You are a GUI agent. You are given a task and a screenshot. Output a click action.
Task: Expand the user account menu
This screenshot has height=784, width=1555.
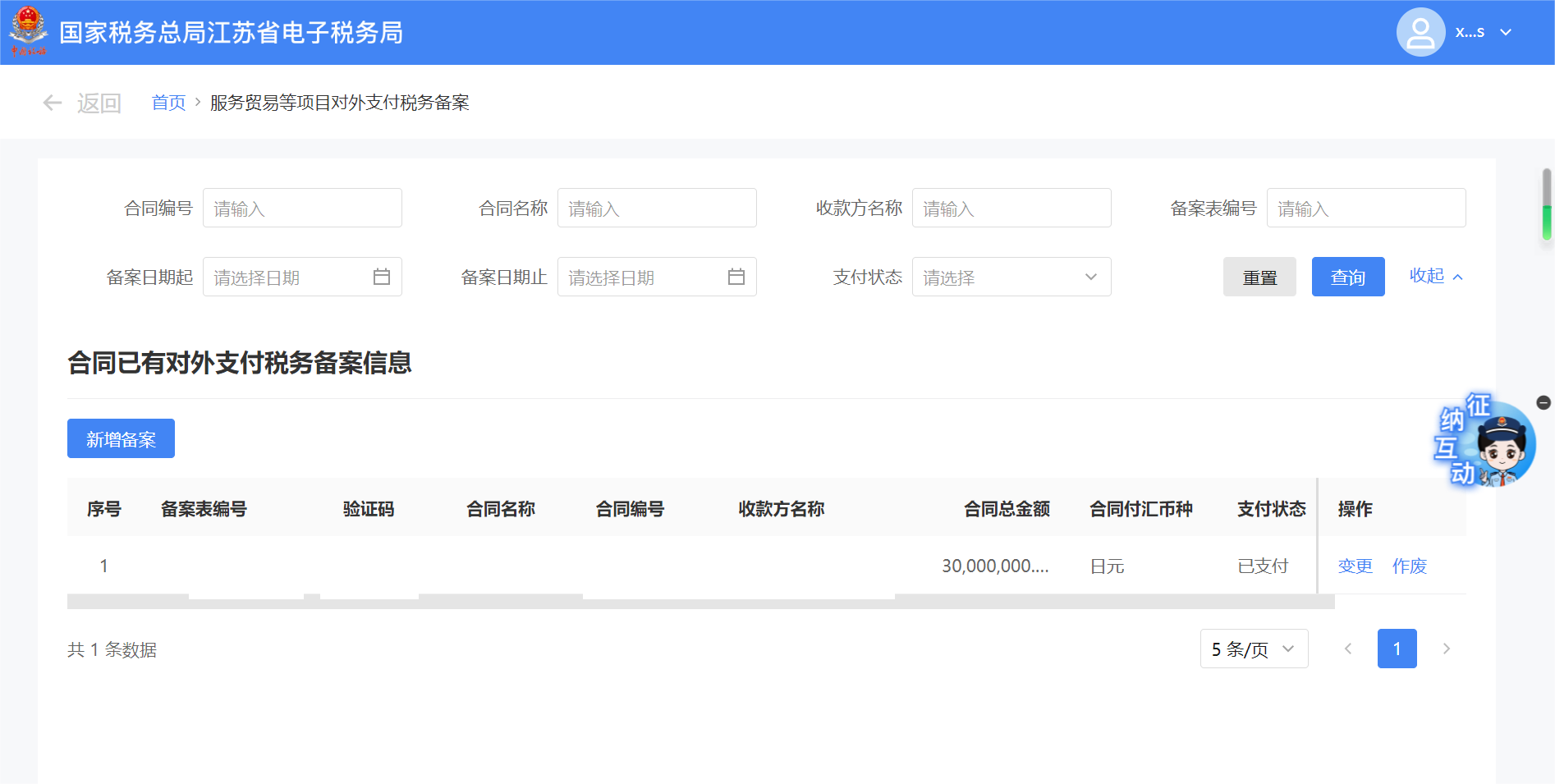click(x=1506, y=32)
